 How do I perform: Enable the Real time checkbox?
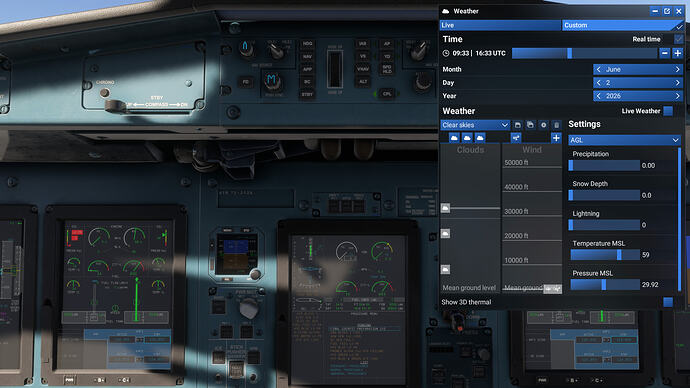pyautogui.click(x=679, y=39)
